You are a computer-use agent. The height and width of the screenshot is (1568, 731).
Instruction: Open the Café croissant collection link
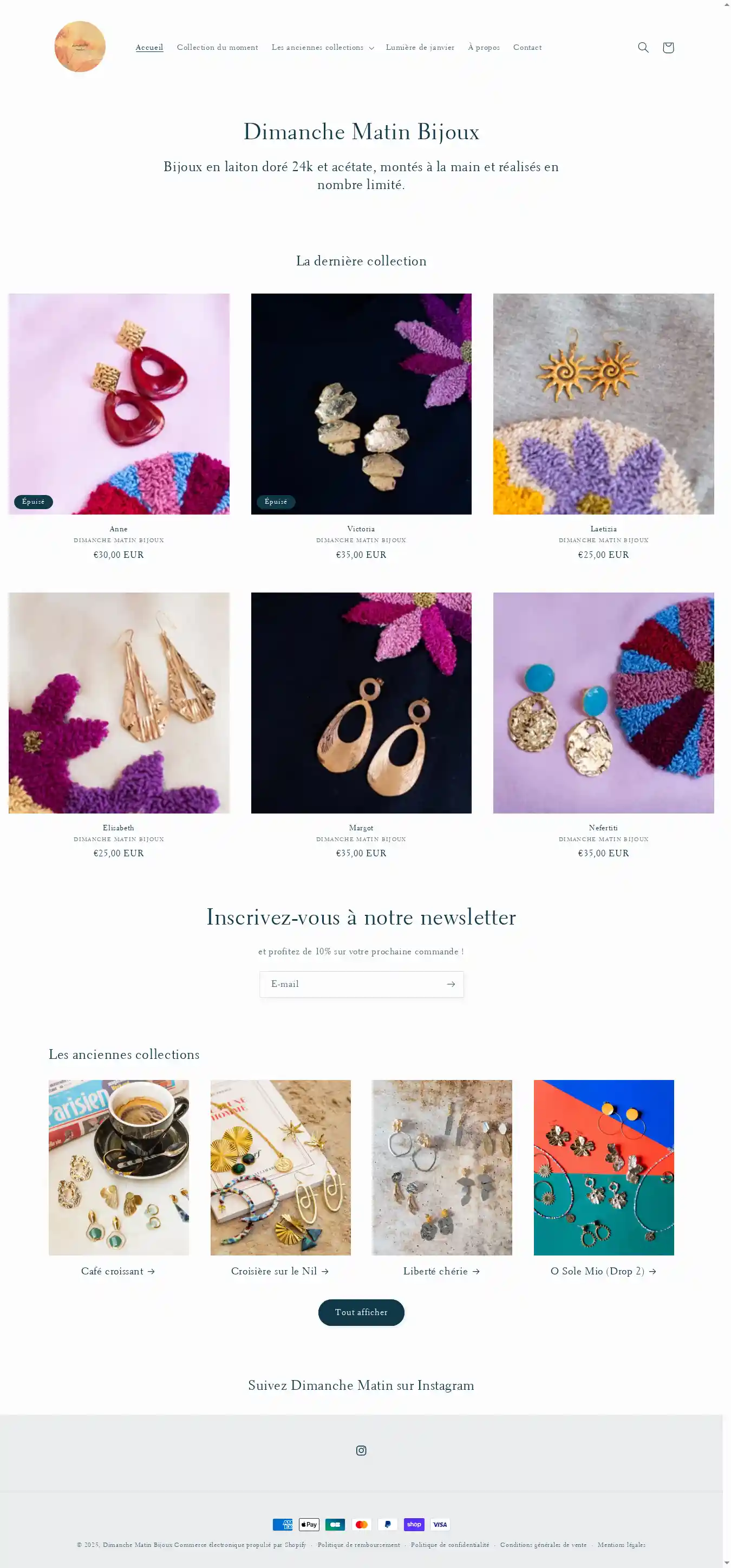click(118, 1272)
